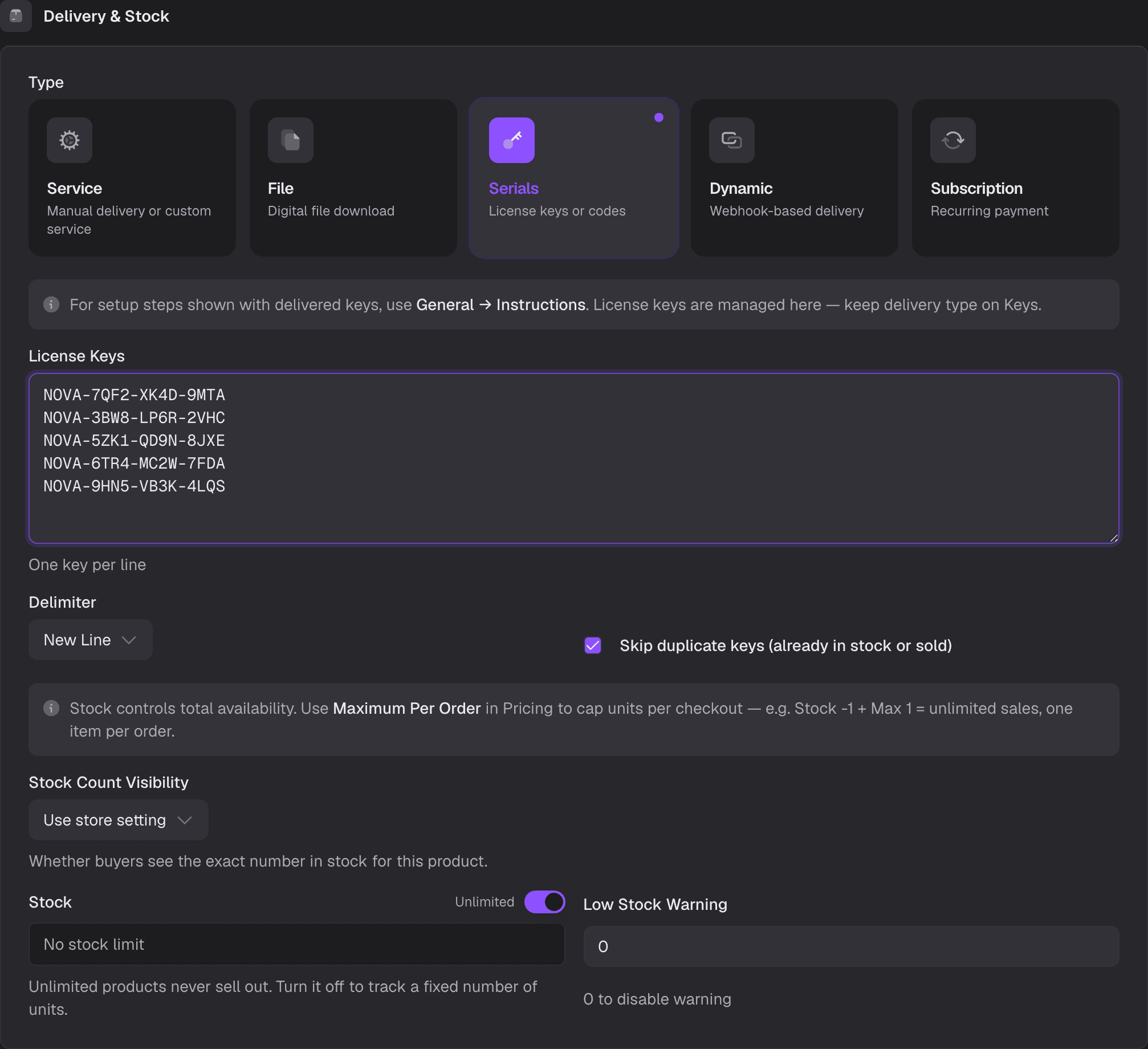The height and width of the screenshot is (1049, 1148).
Task: Choose the File delivery type card
Action: coord(353,178)
